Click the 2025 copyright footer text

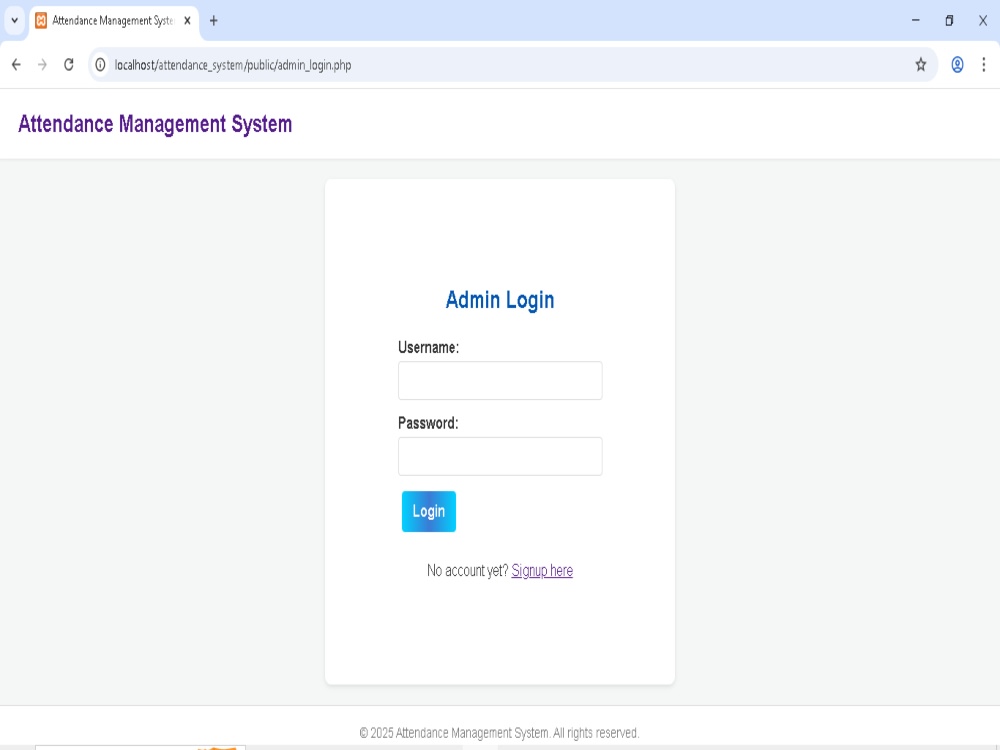pos(499,733)
